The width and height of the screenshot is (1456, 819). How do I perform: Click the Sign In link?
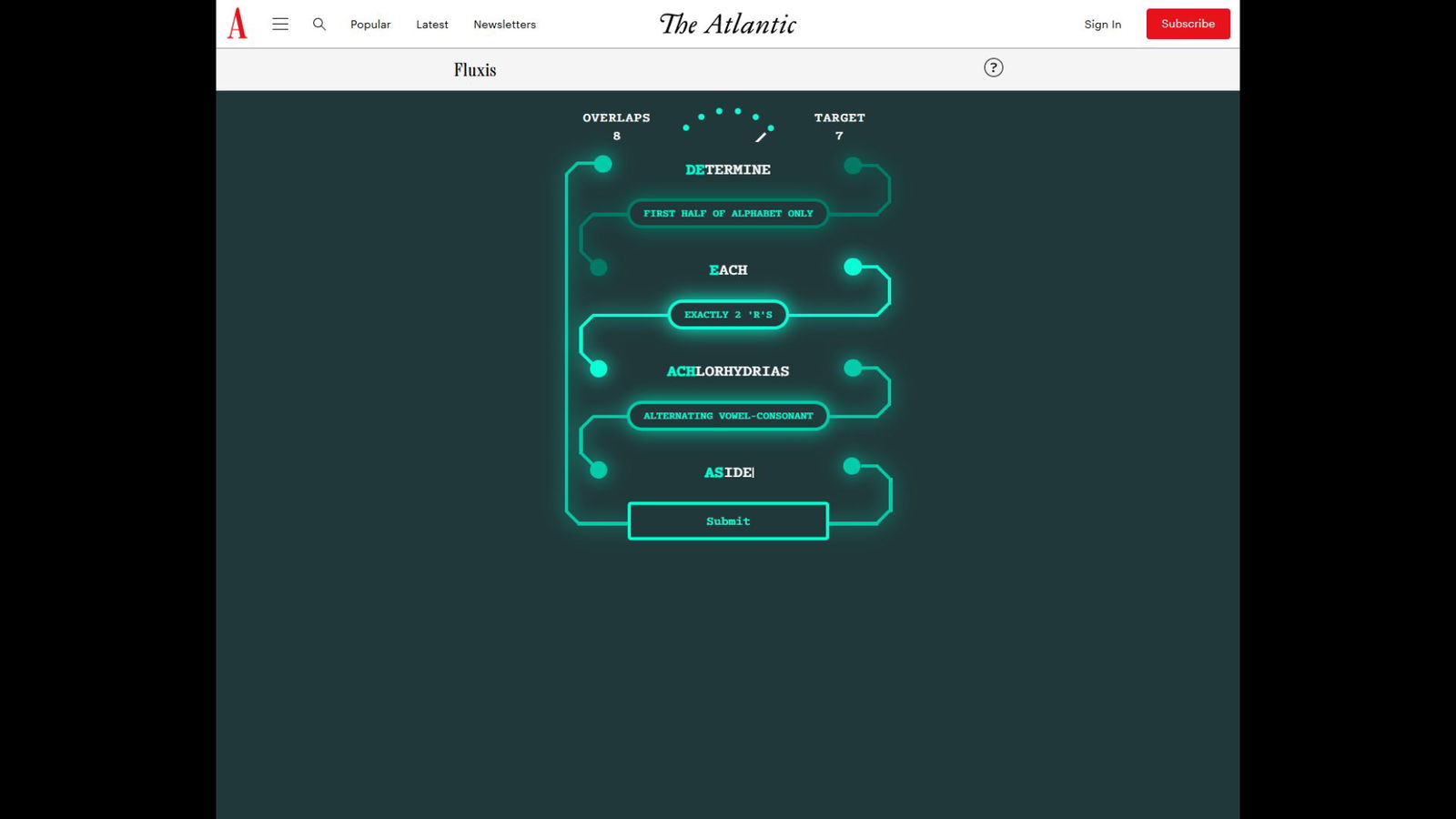point(1102,25)
